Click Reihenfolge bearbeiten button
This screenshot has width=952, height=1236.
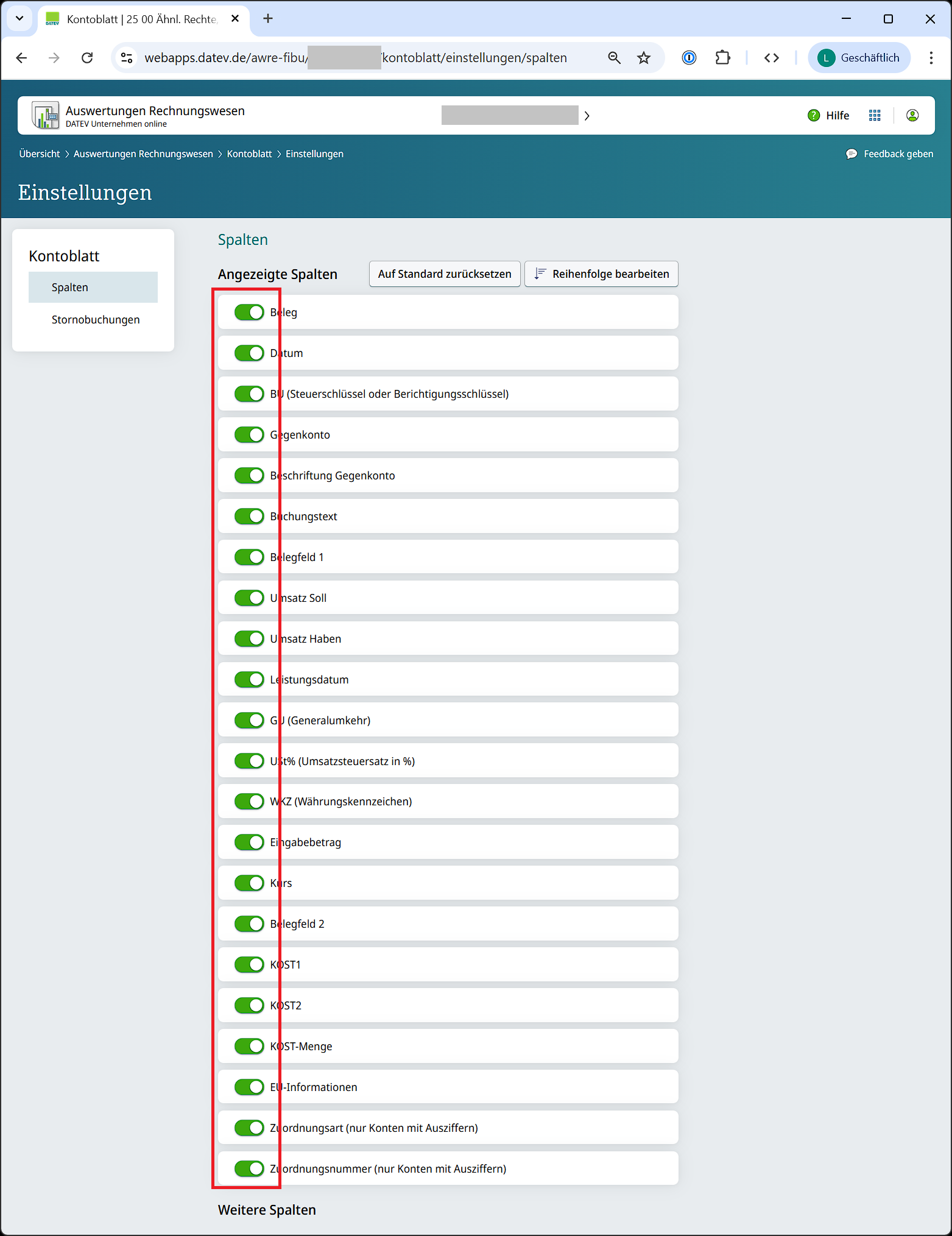pyautogui.click(x=601, y=274)
